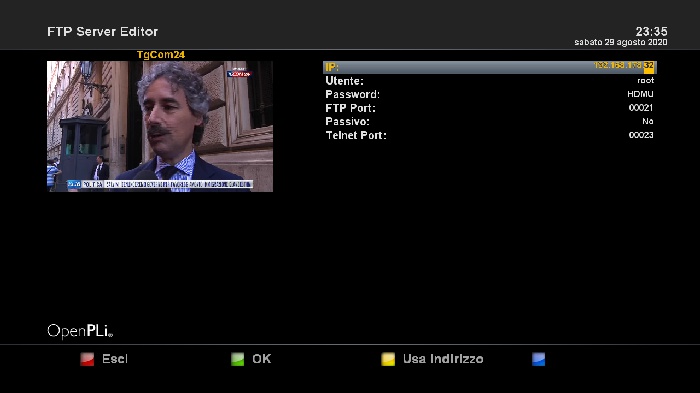
Task: Click the sabato 29 agosto 2020 date
Action: [621, 42]
